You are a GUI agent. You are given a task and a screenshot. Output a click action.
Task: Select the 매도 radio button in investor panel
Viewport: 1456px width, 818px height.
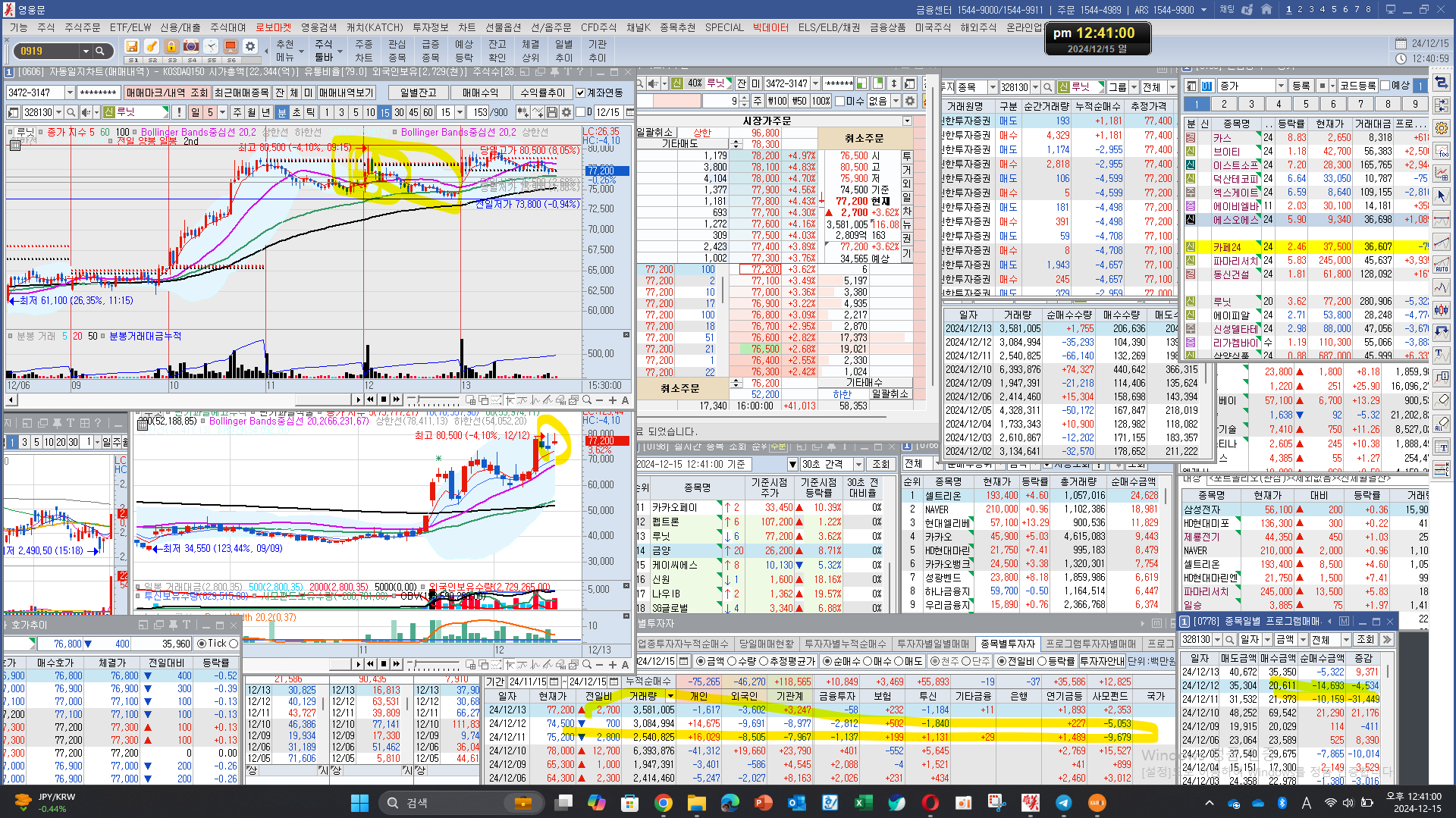[x=898, y=661]
